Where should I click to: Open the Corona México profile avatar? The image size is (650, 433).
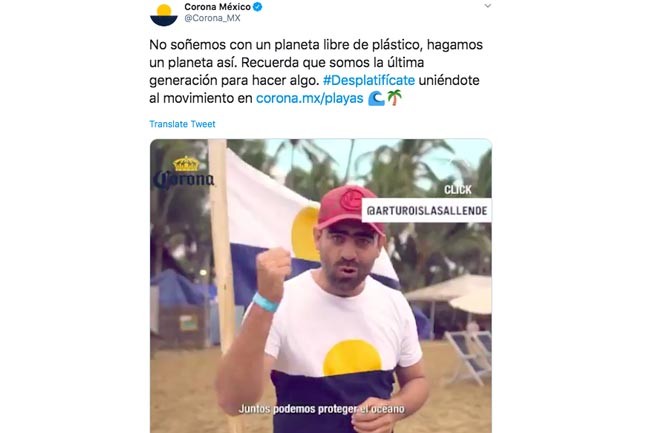pos(164,14)
